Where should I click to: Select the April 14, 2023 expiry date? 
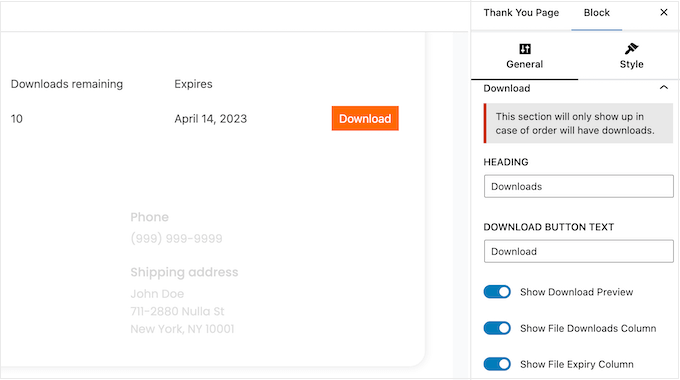click(x=210, y=119)
